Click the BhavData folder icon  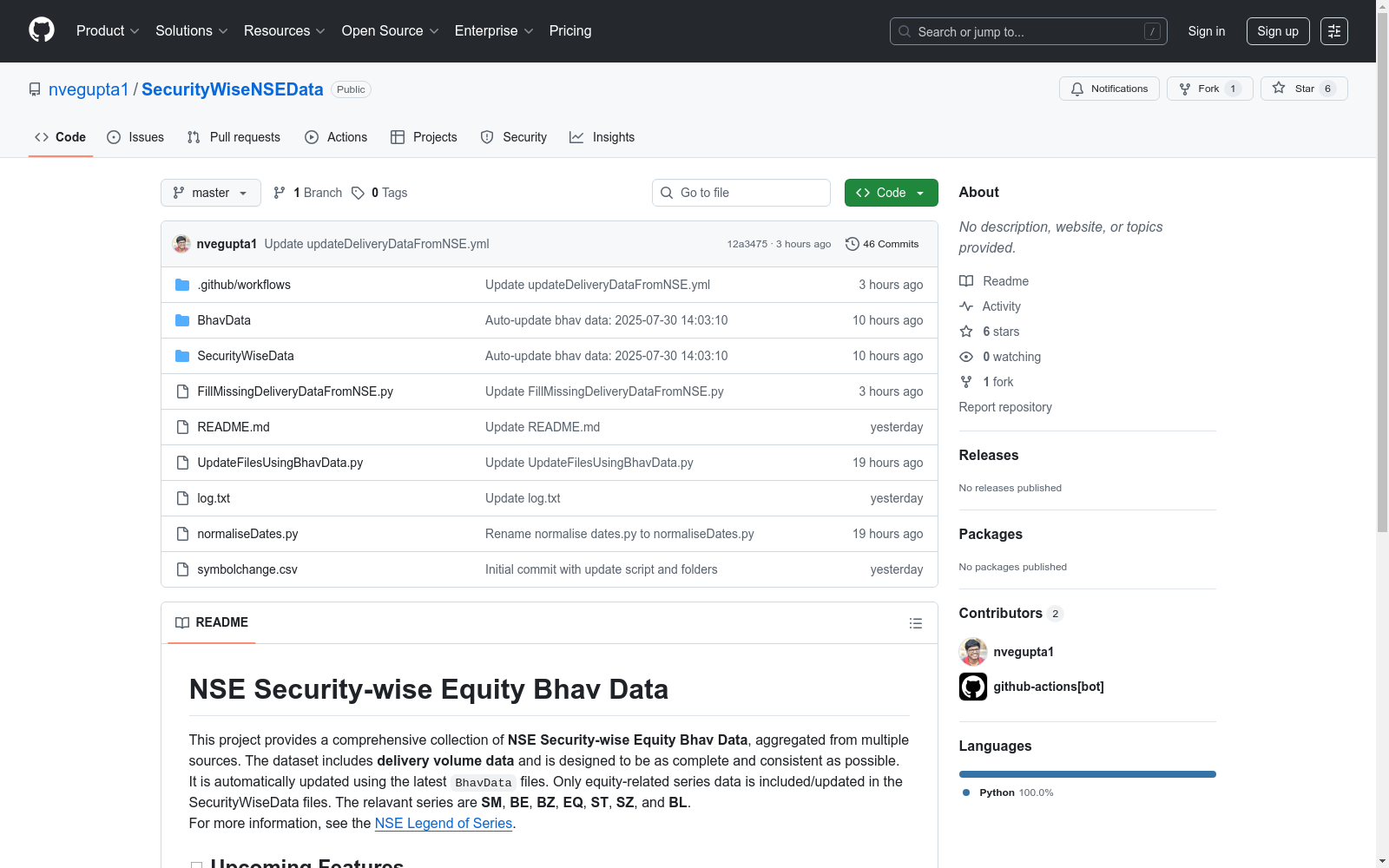(x=182, y=320)
